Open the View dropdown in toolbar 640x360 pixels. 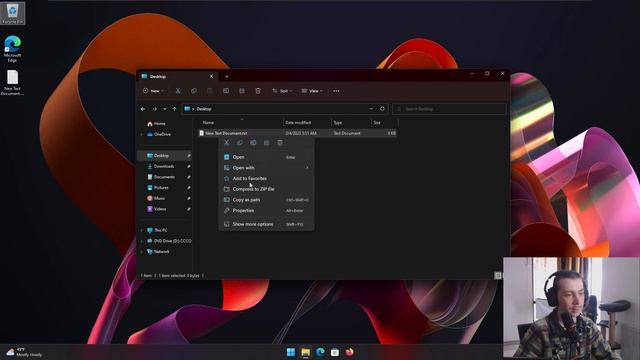(312, 91)
